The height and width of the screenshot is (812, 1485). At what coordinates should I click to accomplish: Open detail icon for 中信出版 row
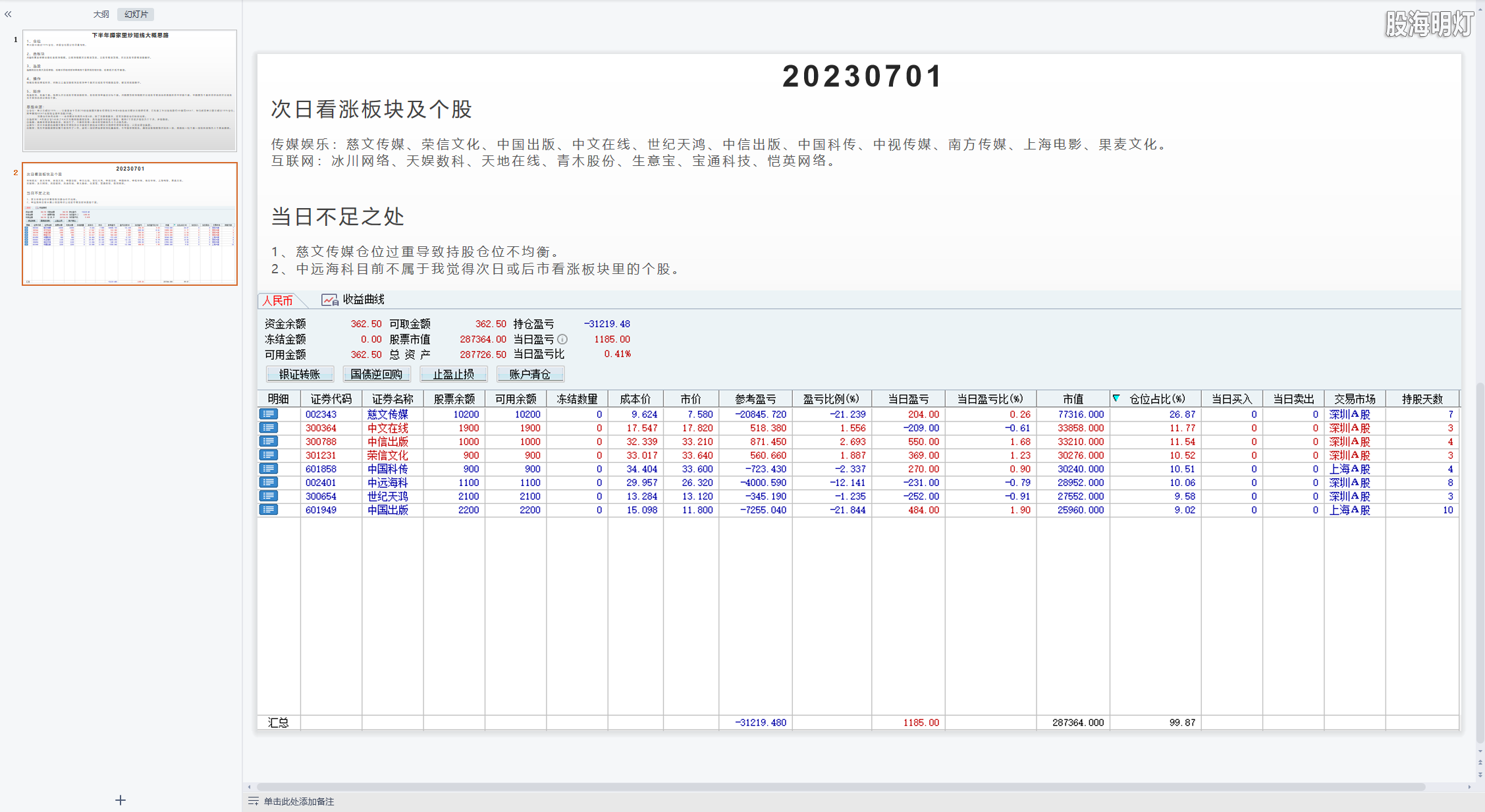click(x=269, y=441)
